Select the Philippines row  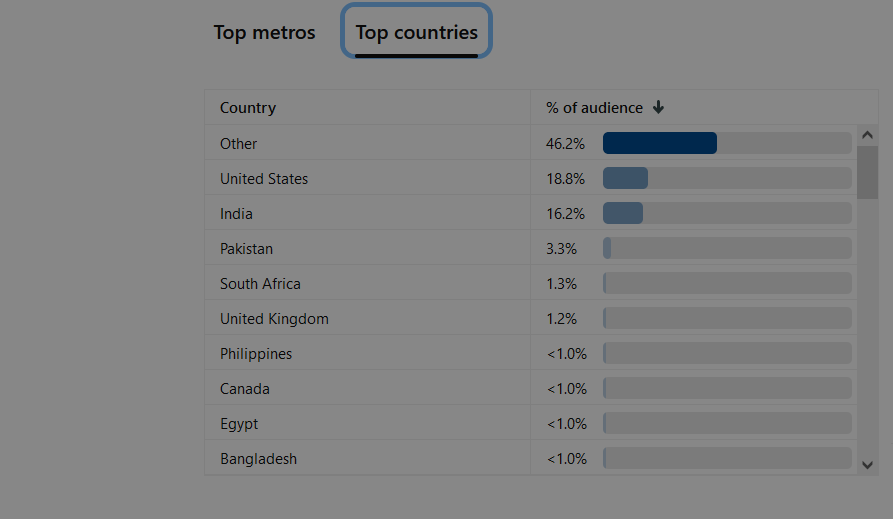(x=531, y=353)
